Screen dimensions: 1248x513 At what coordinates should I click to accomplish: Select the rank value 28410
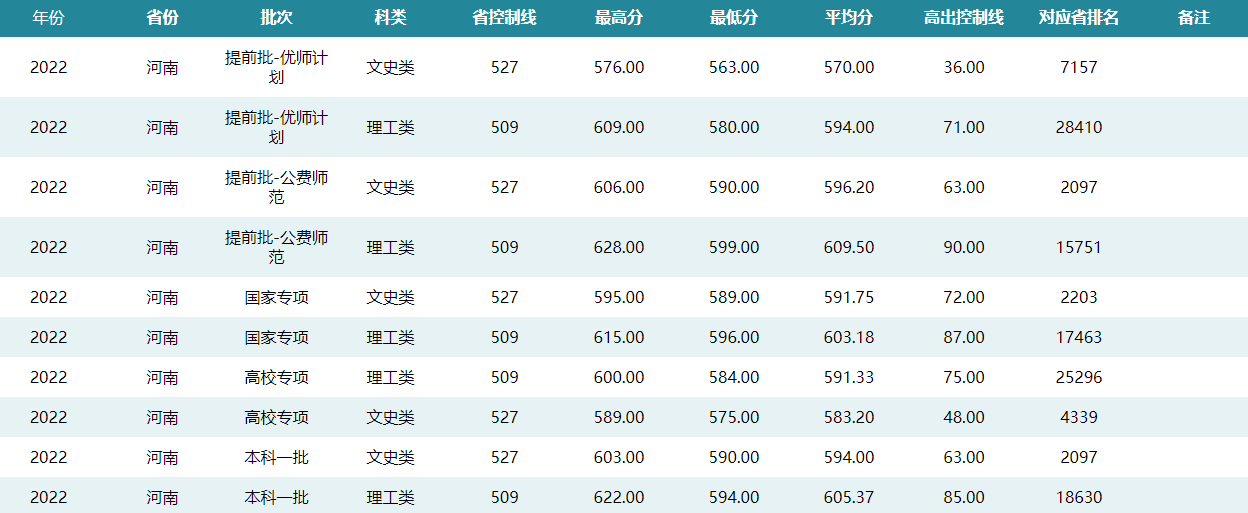click(1079, 127)
